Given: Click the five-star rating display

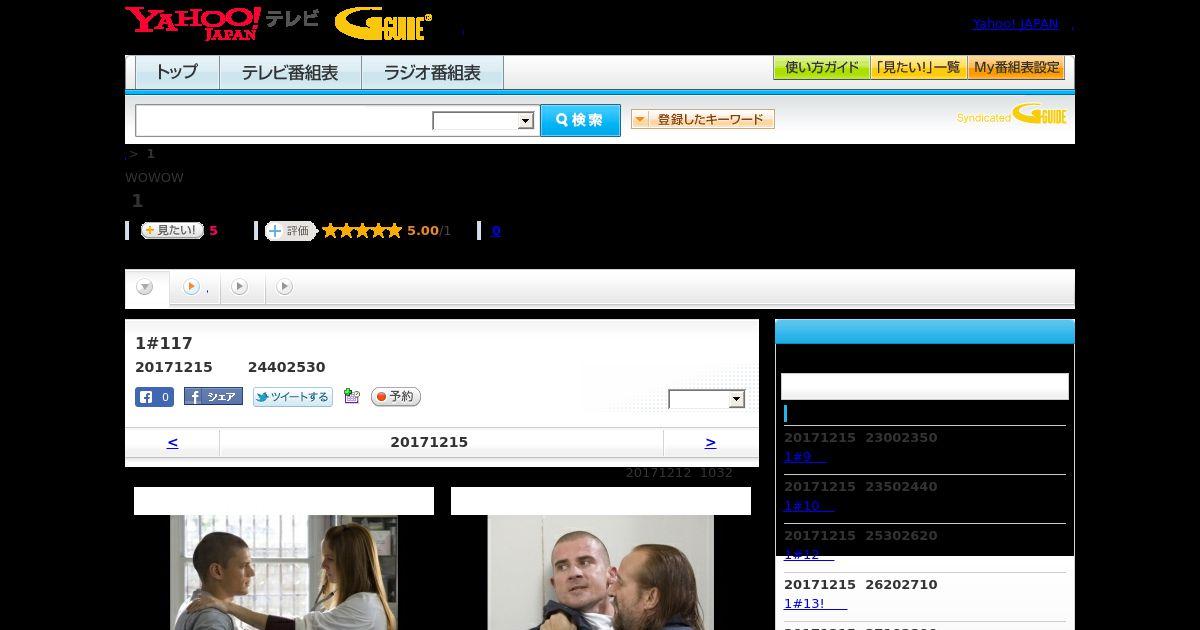Looking at the screenshot, I should pyautogui.click(x=362, y=231).
